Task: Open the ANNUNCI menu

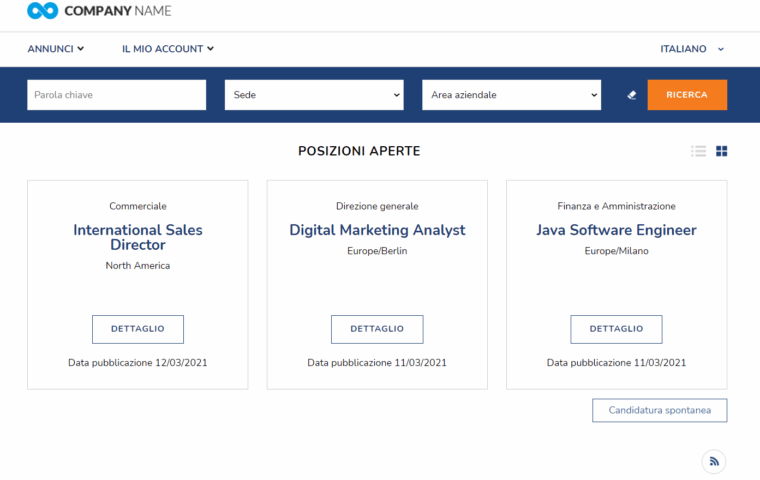Action: pyautogui.click(x=56, y=49)
